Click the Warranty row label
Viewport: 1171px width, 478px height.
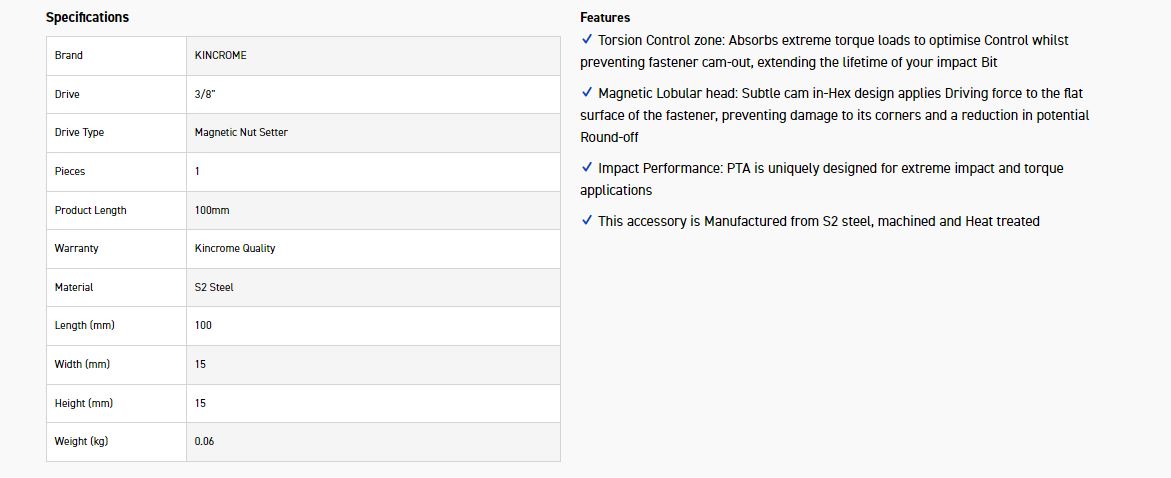click(x=76, y=248)
